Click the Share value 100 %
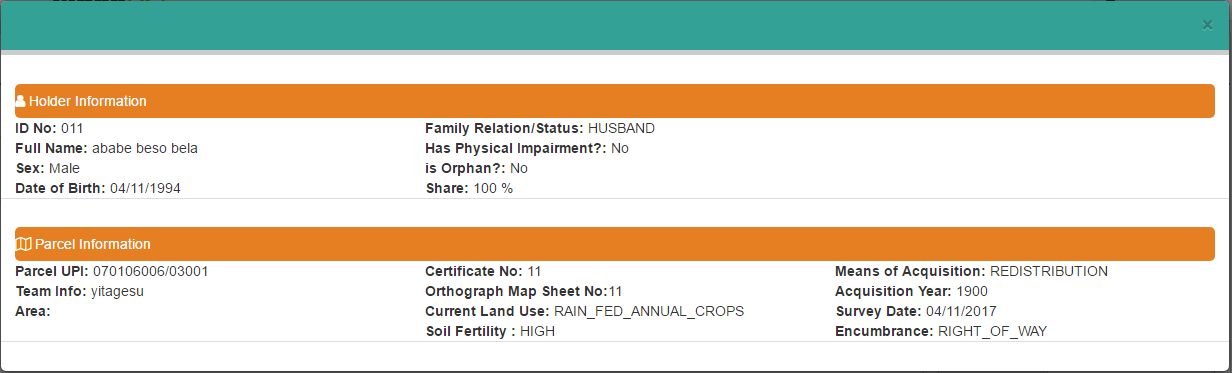Image resolution: width=1232 pixels, height=373 pixels. pos(493,188)
